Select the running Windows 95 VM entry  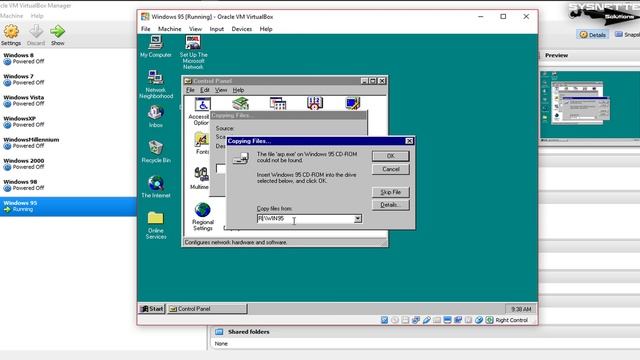(x=68, y=207)
